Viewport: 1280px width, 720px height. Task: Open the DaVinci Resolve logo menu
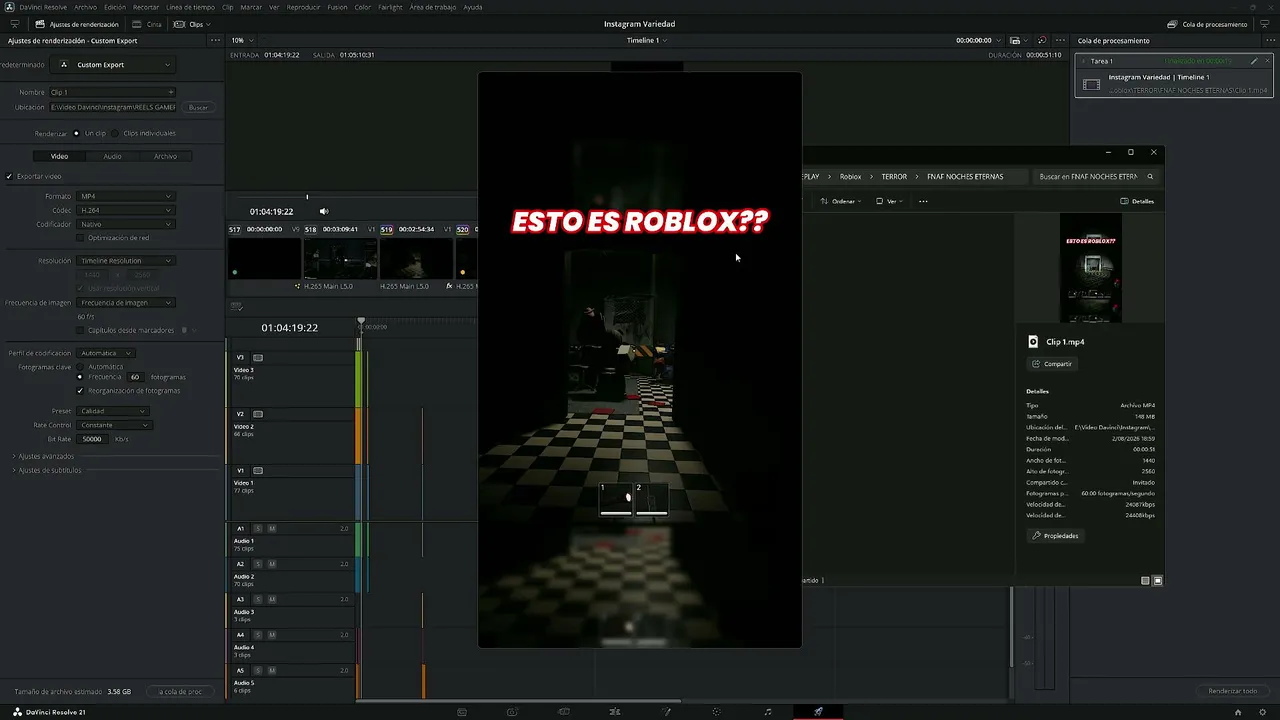coord(9,7)
